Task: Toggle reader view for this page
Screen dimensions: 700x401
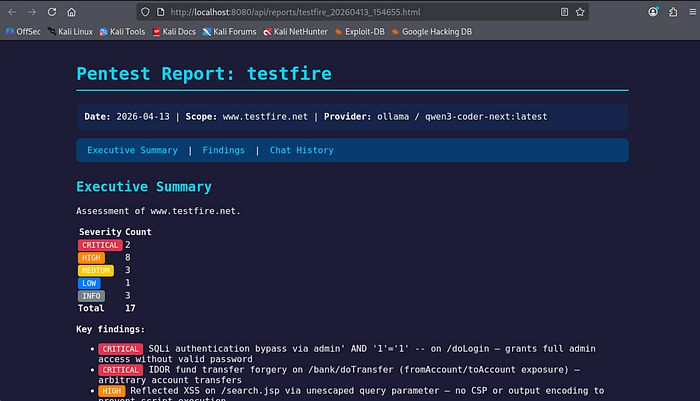Action: pos(564,12)
